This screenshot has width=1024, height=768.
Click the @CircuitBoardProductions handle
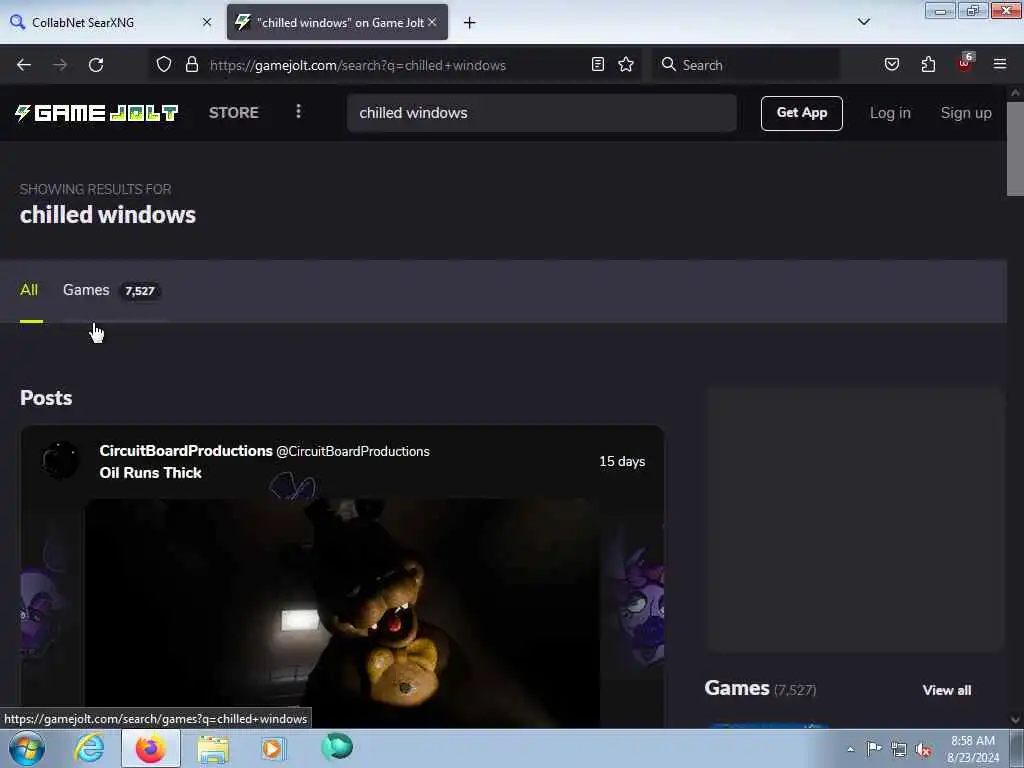[353, 451]
